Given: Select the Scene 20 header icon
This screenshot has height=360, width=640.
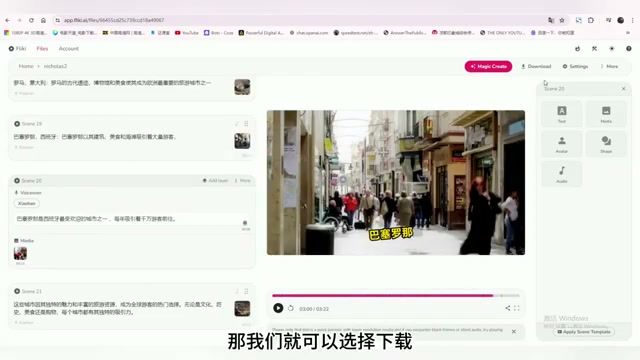Looking at the screenshot, I should (x=17, y=180).
